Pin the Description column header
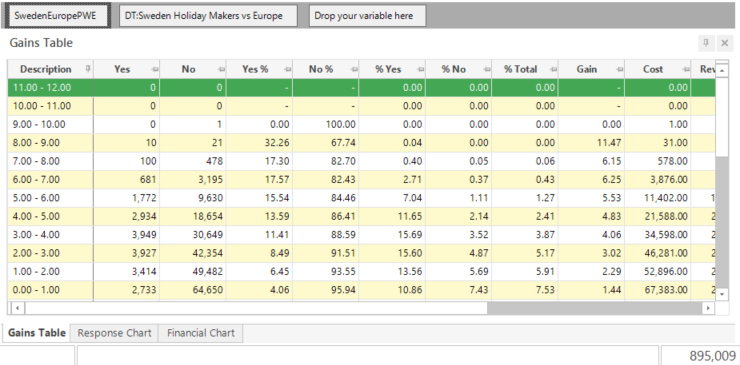The height and width of the screenshot is (365, 740). click(88, 69)
